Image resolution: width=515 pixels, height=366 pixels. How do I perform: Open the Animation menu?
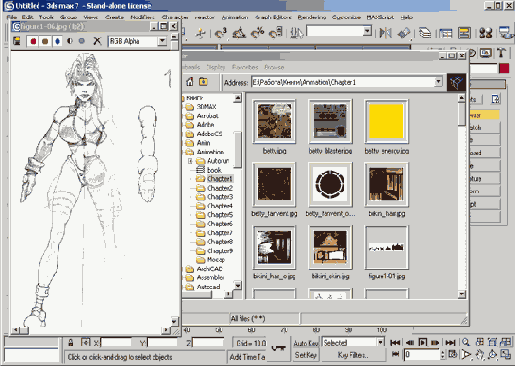235,17
